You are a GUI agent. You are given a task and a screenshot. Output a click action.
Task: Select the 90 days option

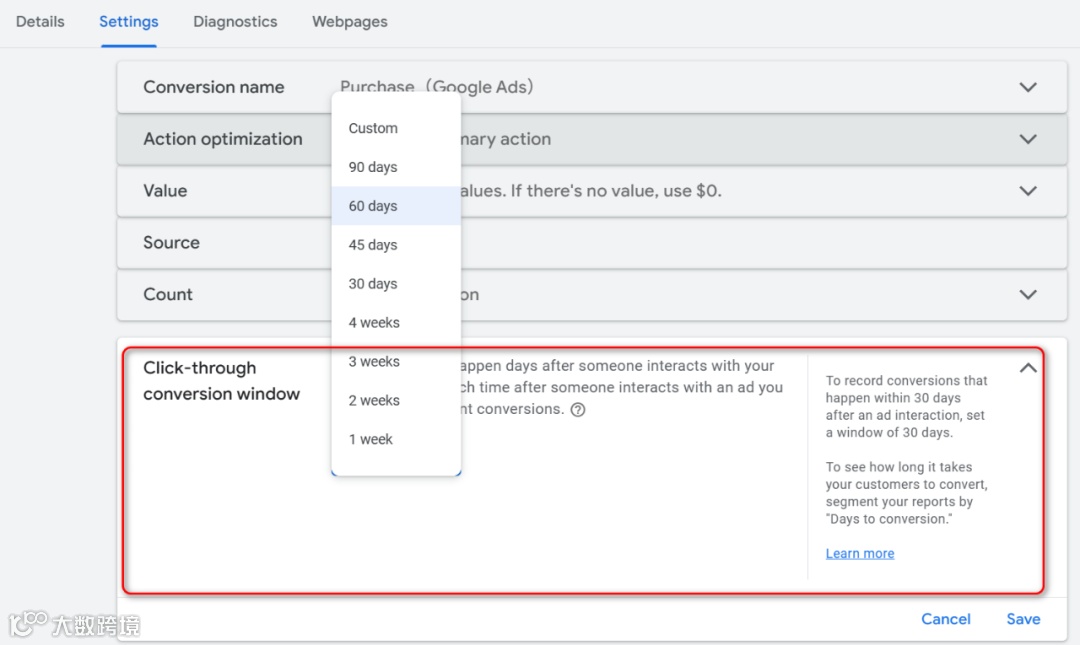(x=373, y=167)
